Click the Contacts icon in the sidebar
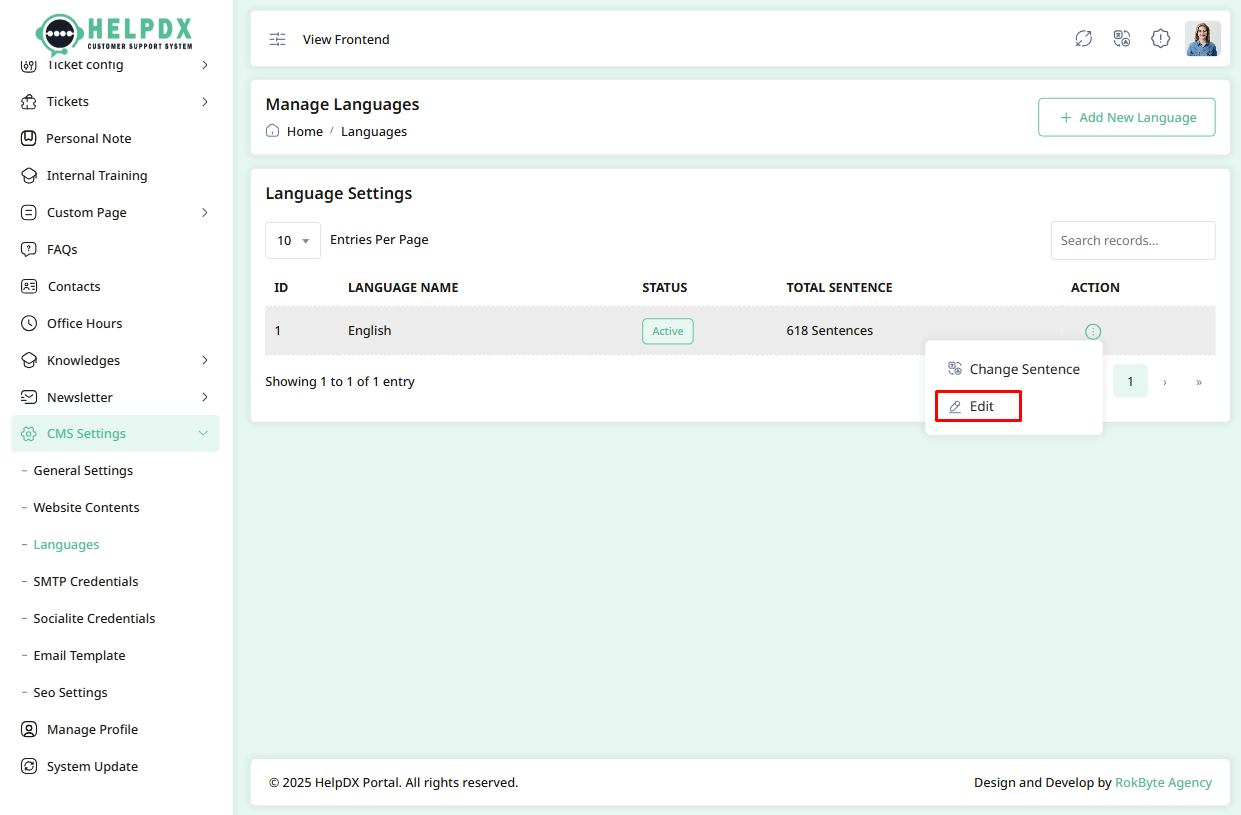 (27, 286)
